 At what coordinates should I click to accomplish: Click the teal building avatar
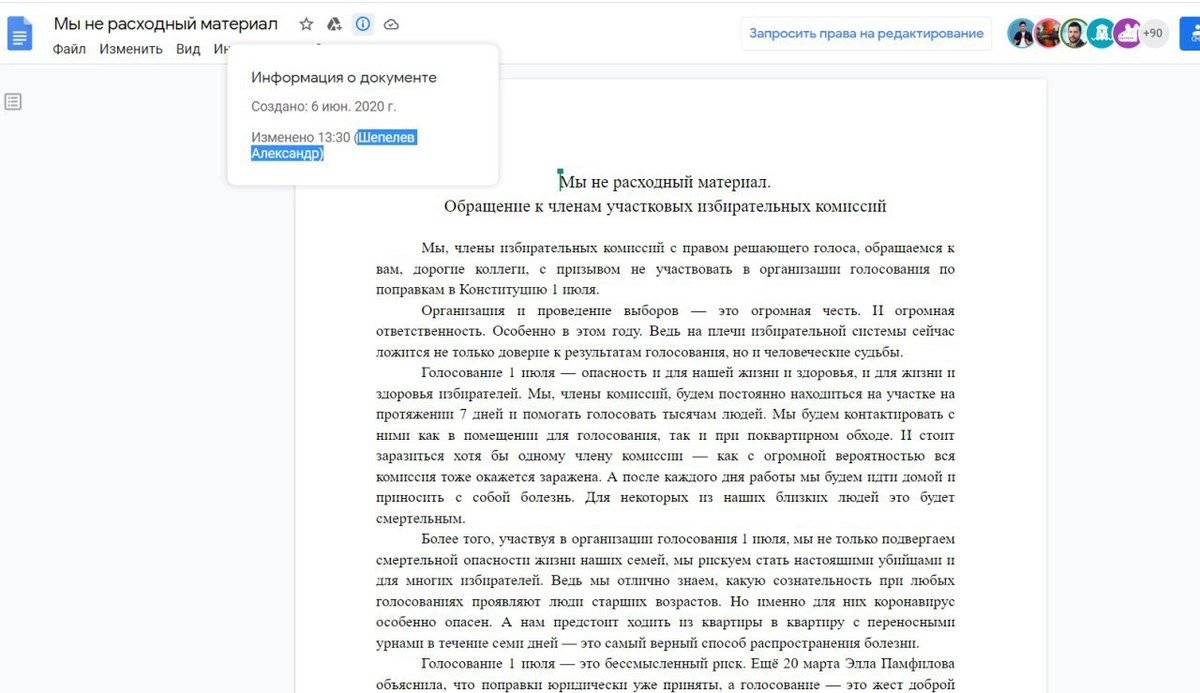point(1101,33)
